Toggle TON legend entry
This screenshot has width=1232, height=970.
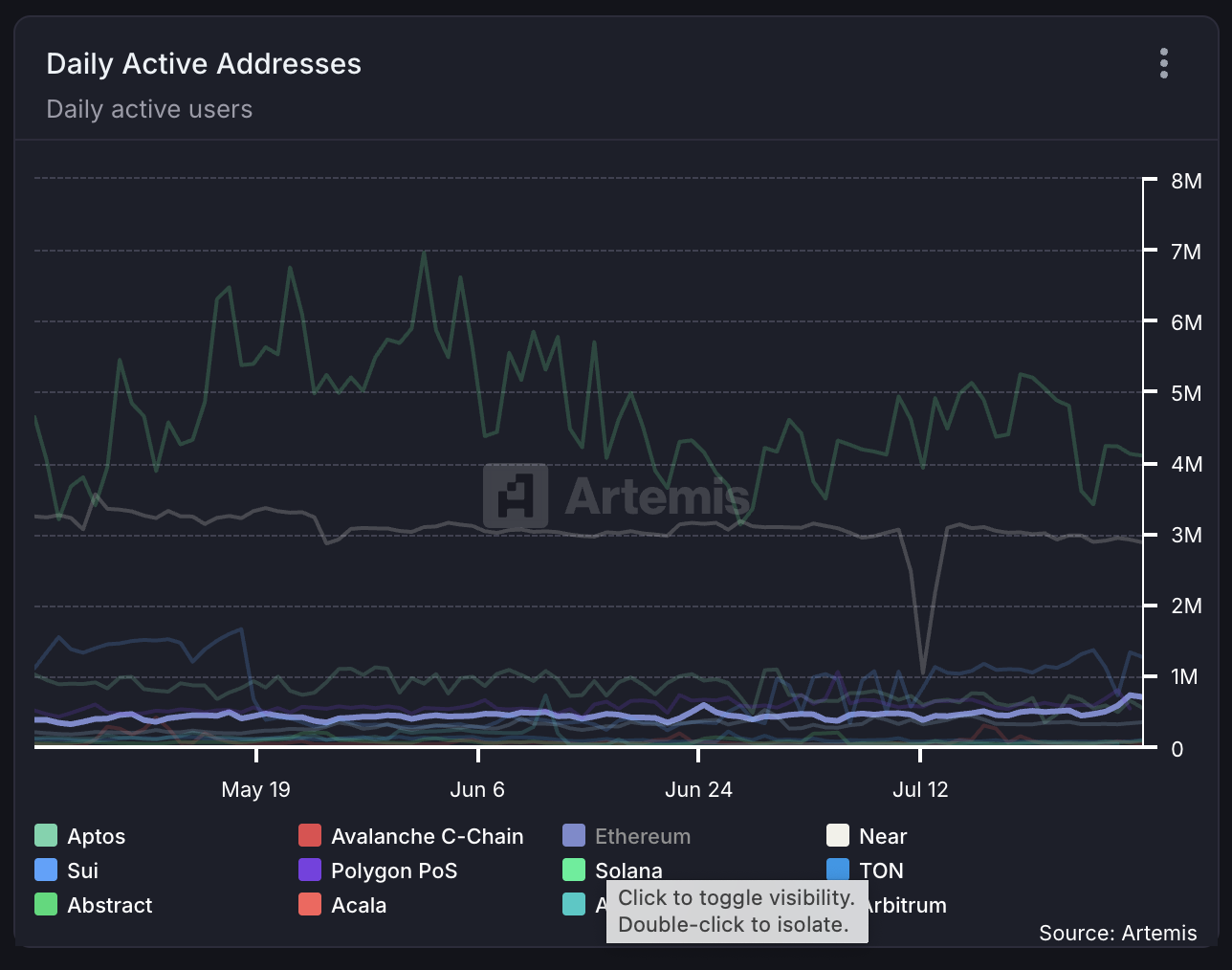tap(865, 871)
